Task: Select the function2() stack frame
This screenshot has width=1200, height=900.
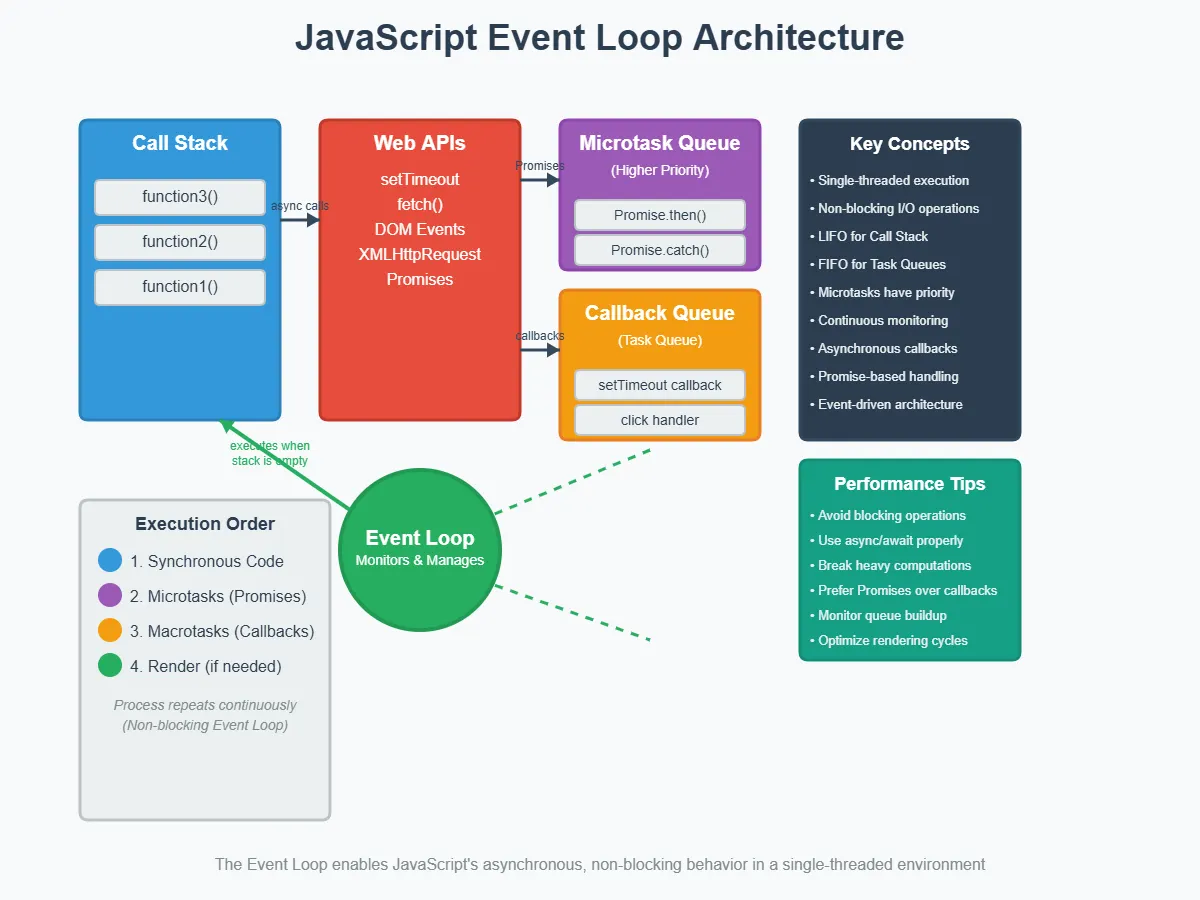Action: click(x=180, y=242)
